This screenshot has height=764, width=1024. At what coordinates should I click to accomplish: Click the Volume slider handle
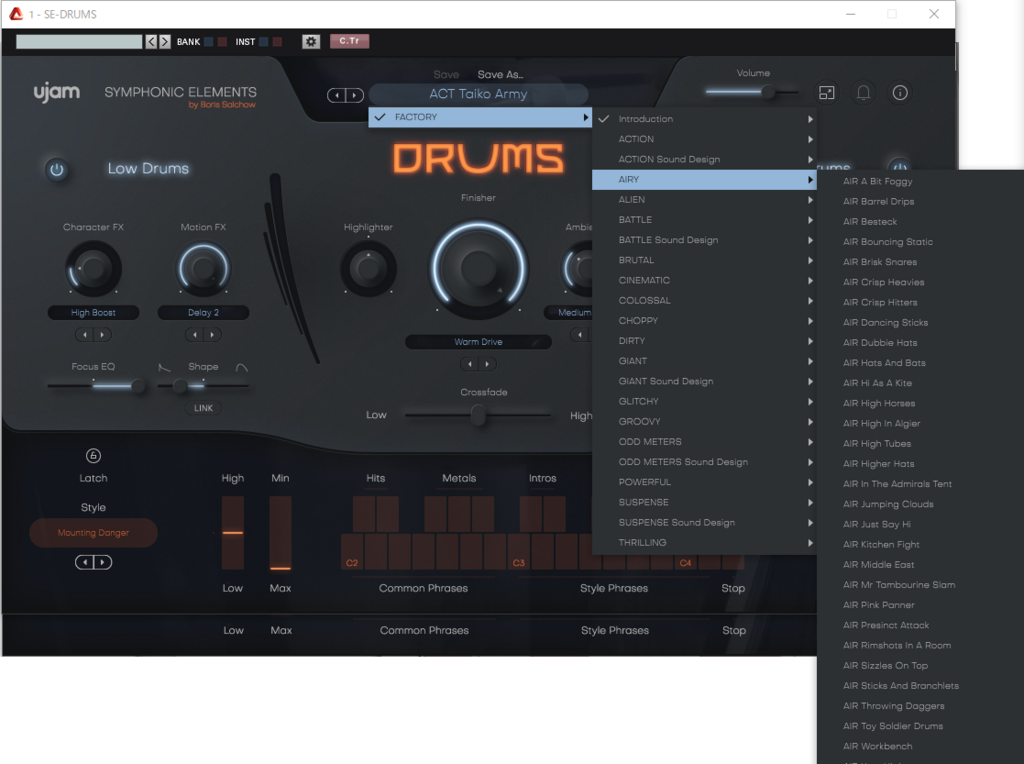tap(769, 92)
